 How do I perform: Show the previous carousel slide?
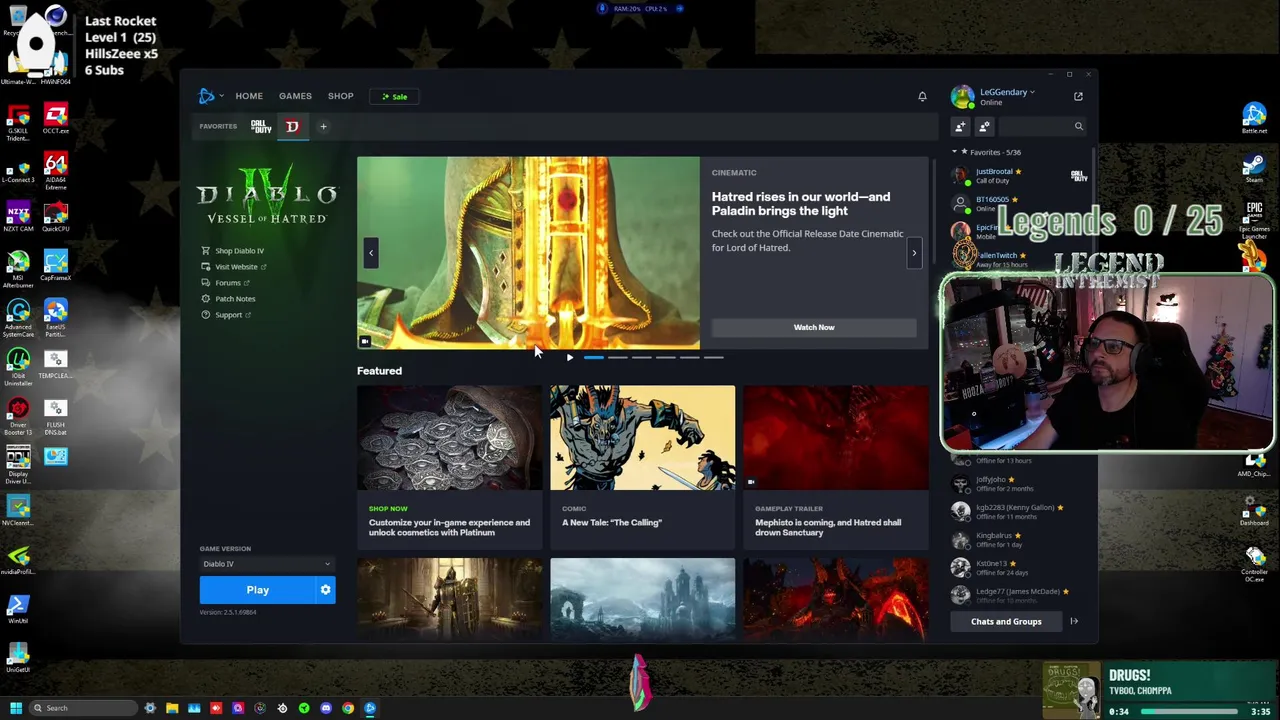(371, 253)
